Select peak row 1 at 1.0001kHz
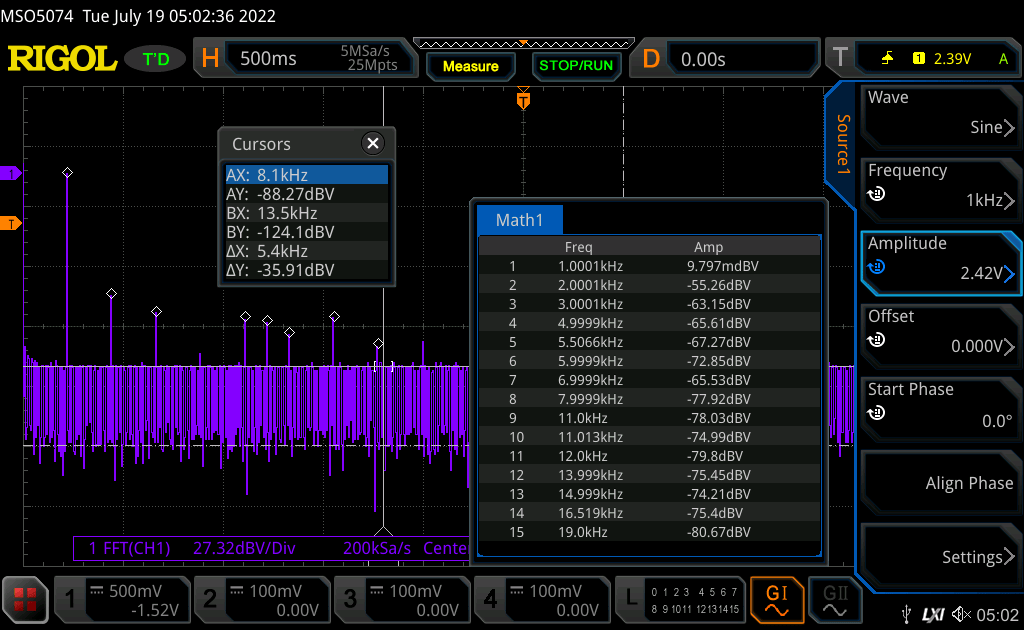The image size is (1024, 630). click(x=649, y=266)
